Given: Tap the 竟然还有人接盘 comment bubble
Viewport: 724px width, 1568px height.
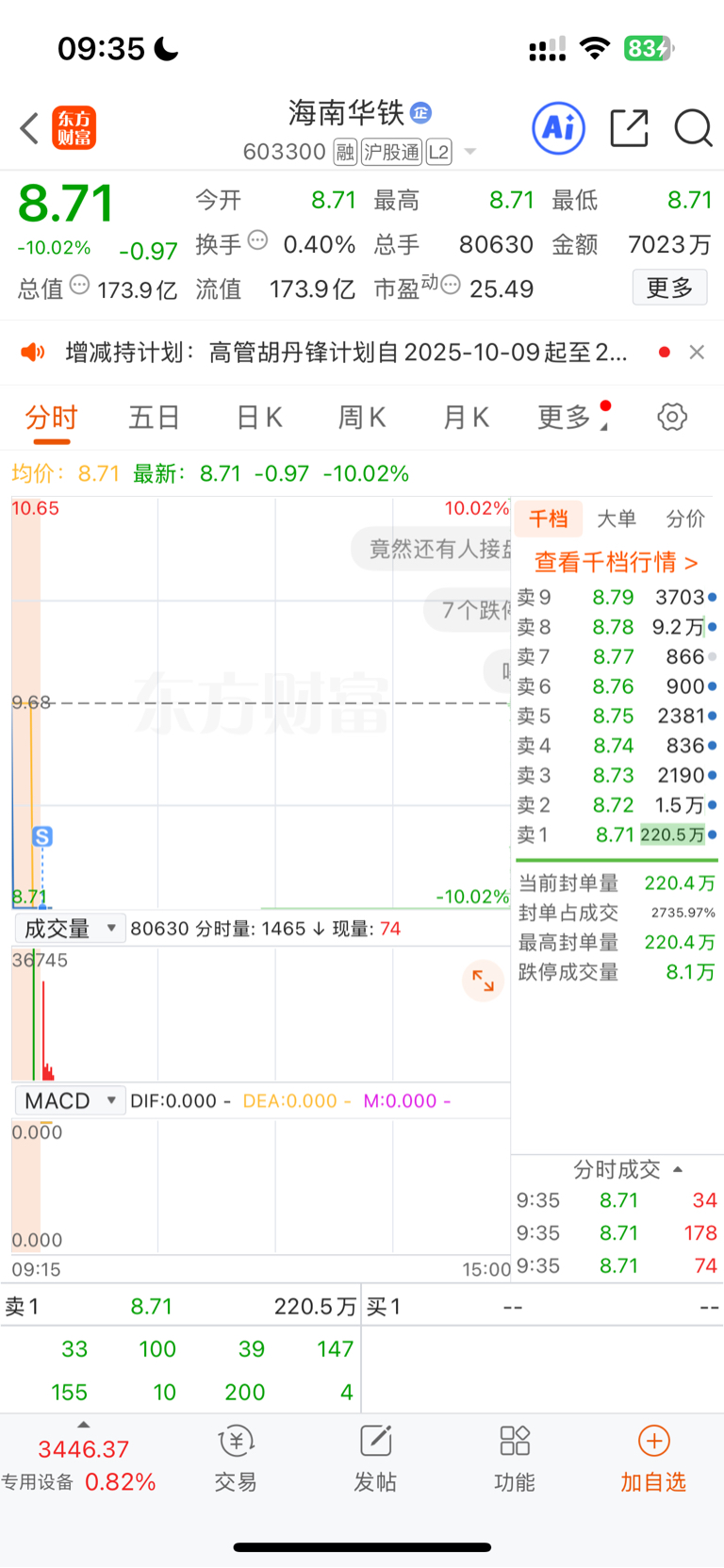Looking at the screenshot, I should click(x=432, y=549).
